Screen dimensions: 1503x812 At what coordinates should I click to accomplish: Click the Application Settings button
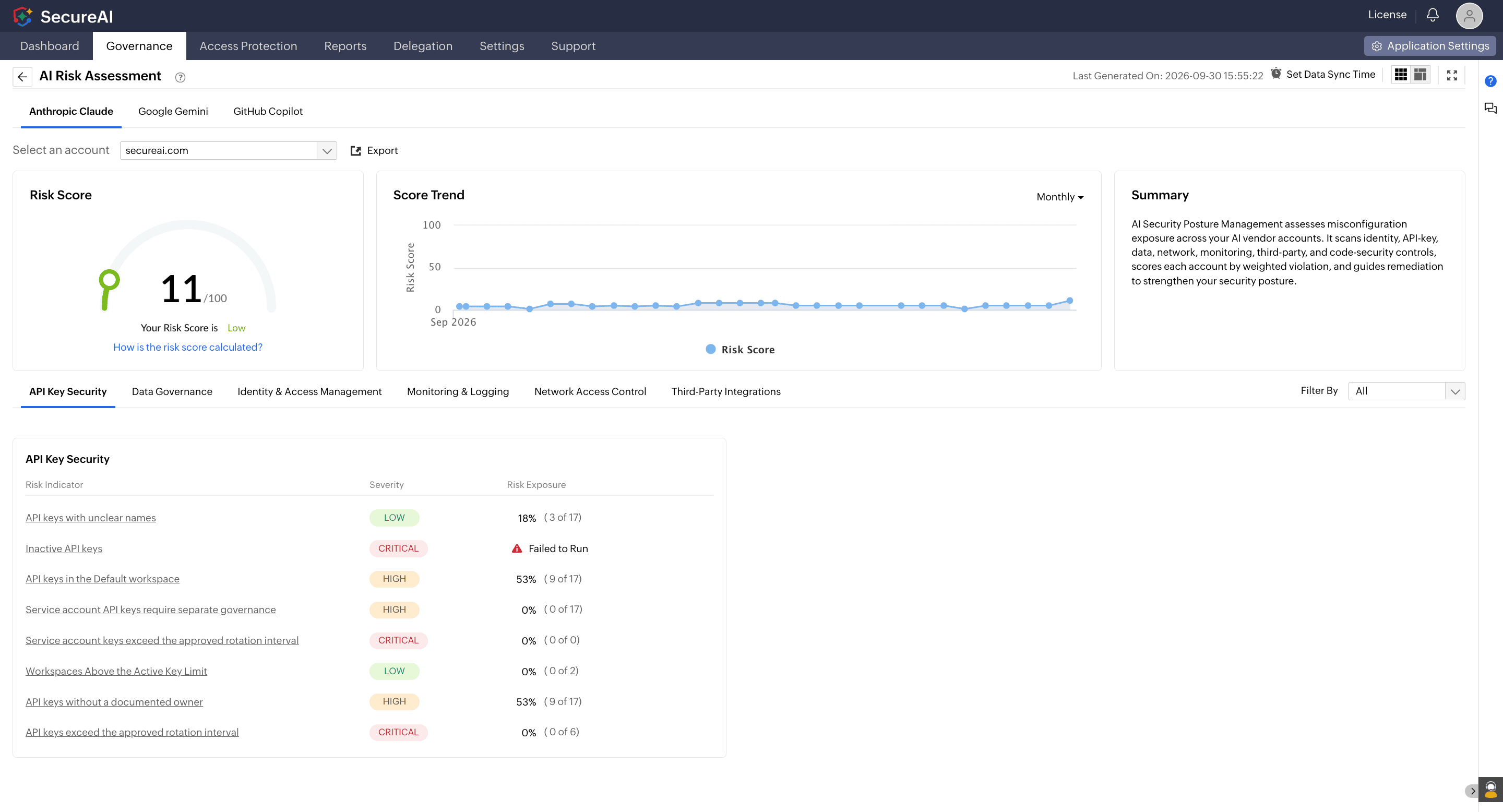1430,46
